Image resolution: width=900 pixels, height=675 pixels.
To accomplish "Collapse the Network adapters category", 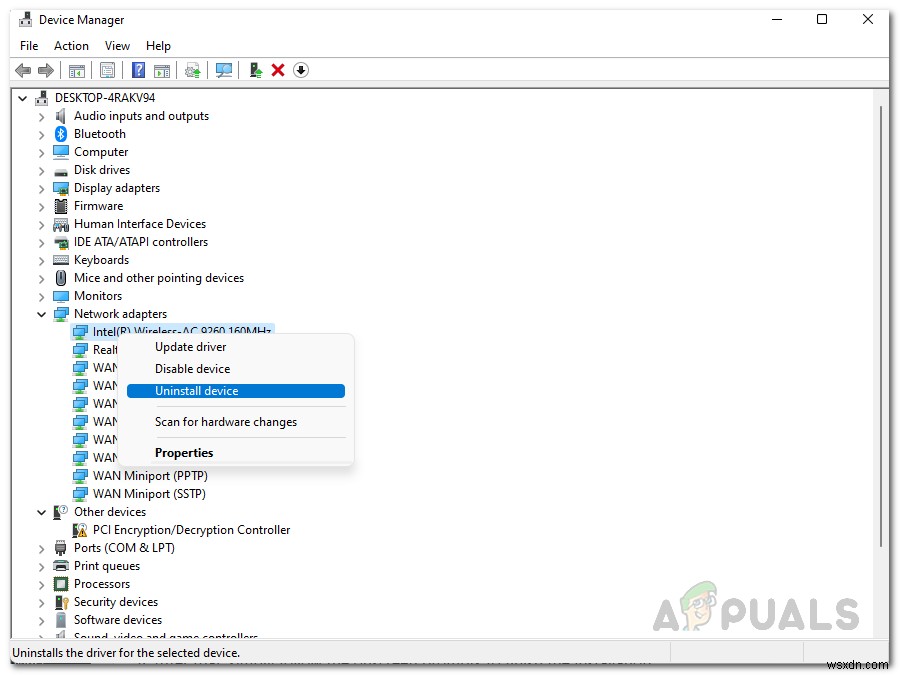I will [41, 314].
